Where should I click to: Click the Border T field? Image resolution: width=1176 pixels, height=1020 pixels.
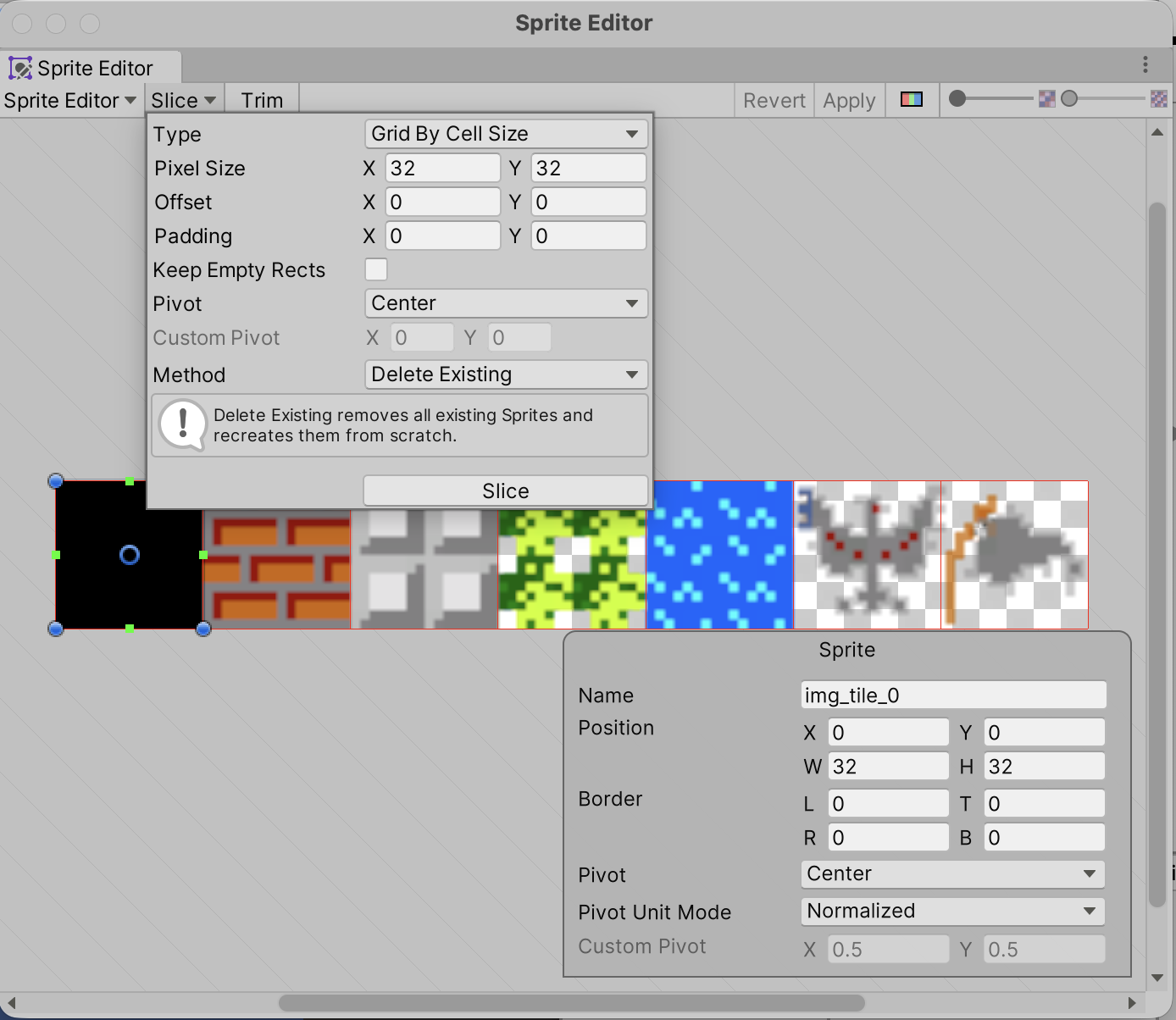pyautogui.click(x=1044, y=803)
